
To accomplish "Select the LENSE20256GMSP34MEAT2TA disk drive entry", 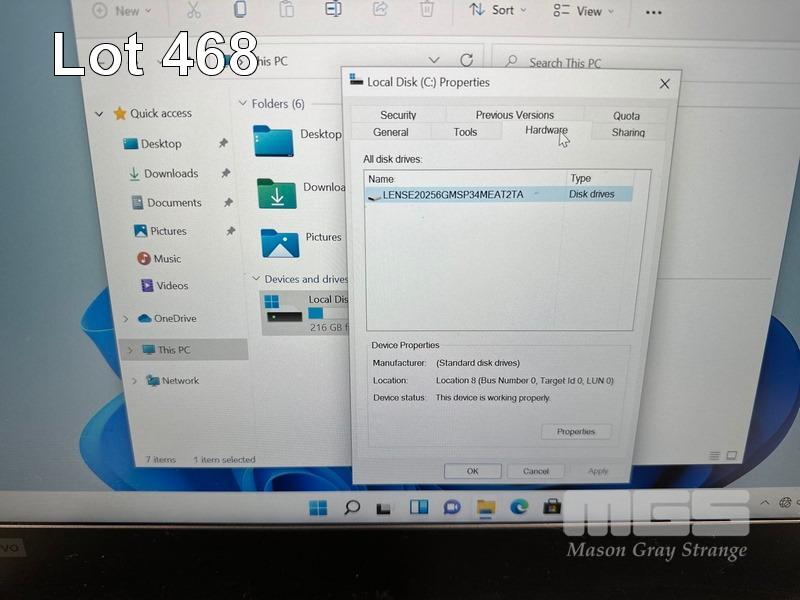I will point(453,194).
